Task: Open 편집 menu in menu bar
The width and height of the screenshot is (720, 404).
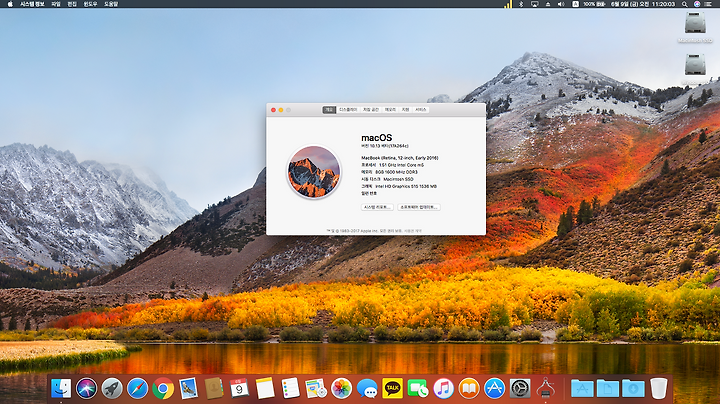Action: 72,4
